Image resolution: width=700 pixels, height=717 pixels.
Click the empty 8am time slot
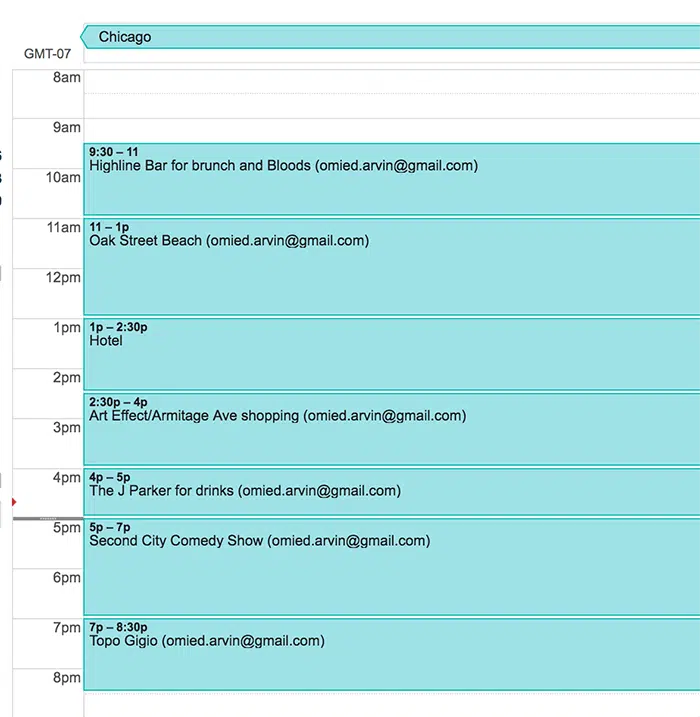(x=390, y=80)
